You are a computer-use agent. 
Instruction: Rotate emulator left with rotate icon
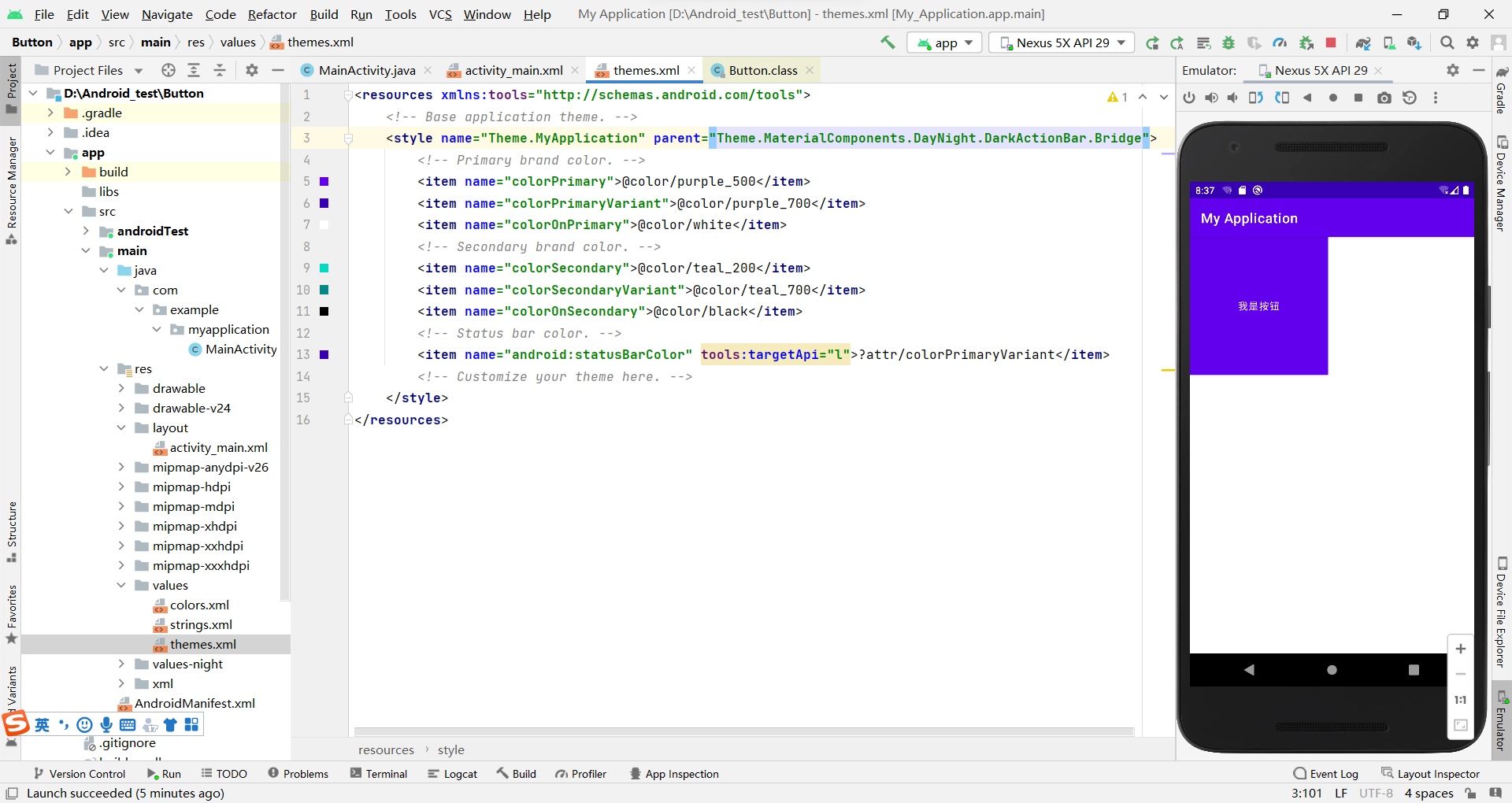pyautogui.click(x=1255, y=97)
